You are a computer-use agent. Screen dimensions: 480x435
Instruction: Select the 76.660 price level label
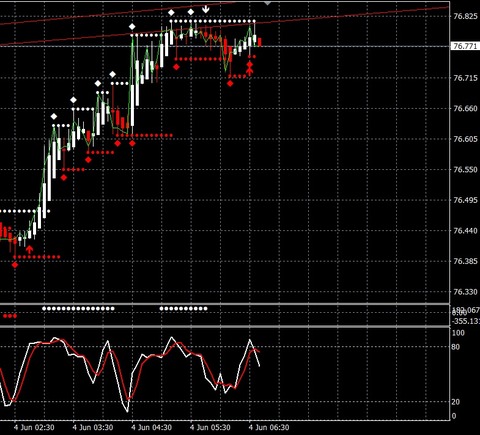tap(466, 108)
